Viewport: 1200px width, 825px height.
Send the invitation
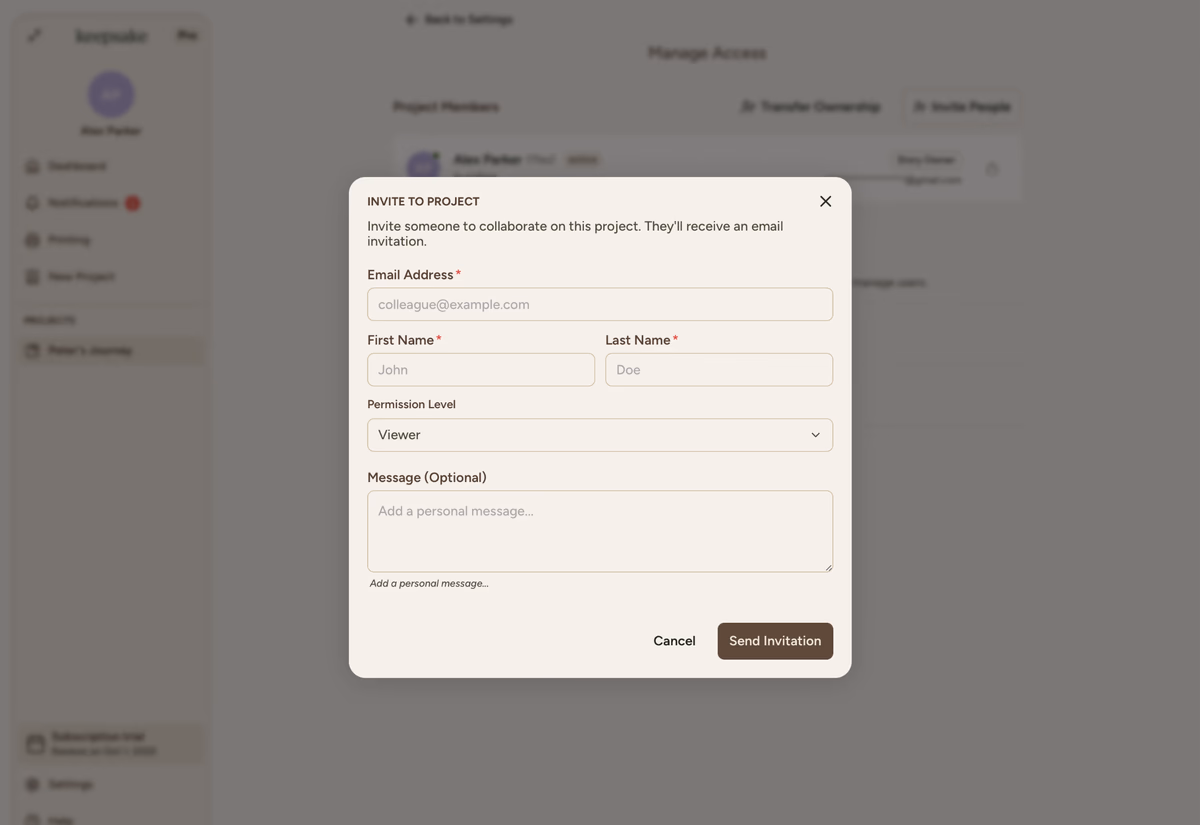pos(774,641)
